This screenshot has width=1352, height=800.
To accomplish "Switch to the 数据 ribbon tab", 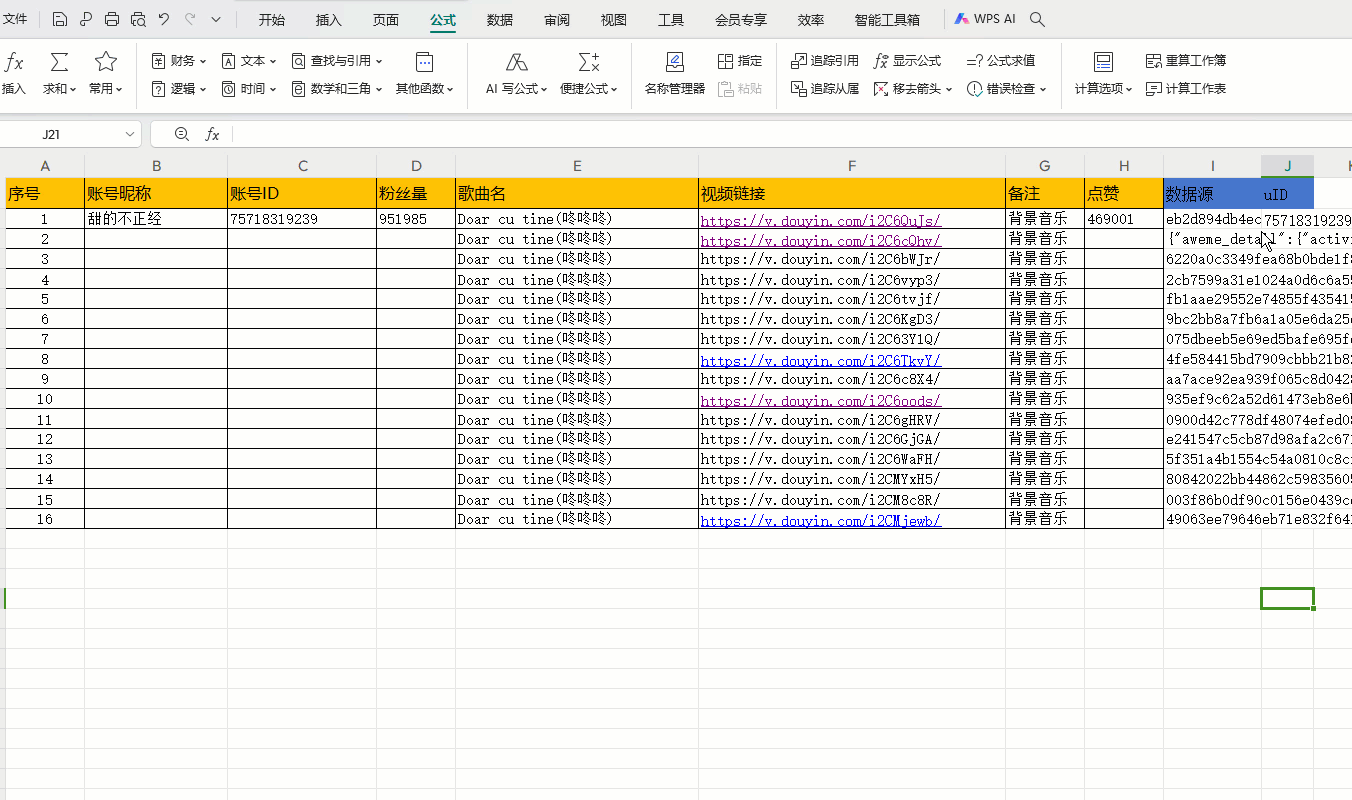I will (500, 20).
